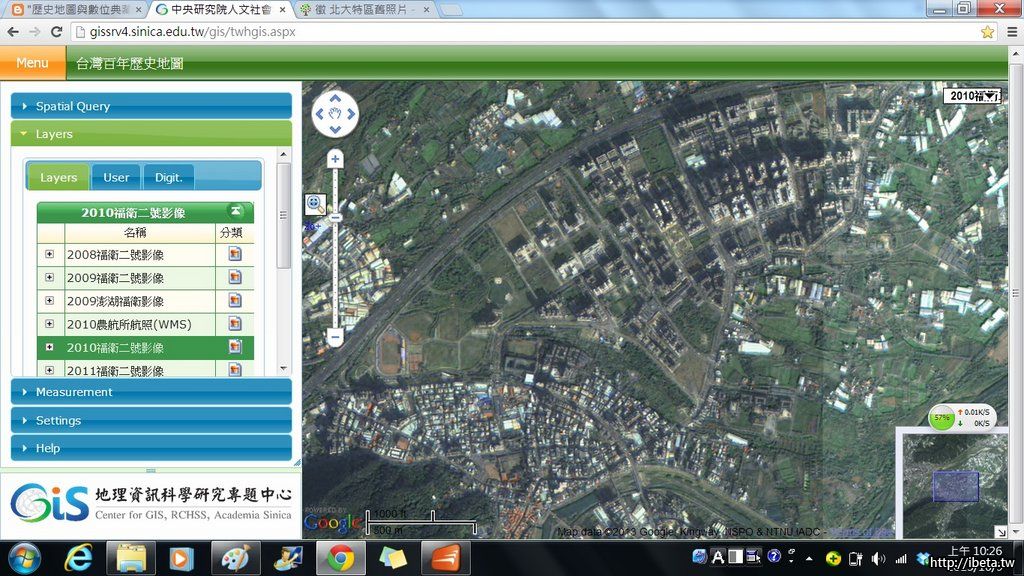This screenshot has width=1024, height=576.
Task: Expand the Measurement panel
Action: (x=151, y=392)
